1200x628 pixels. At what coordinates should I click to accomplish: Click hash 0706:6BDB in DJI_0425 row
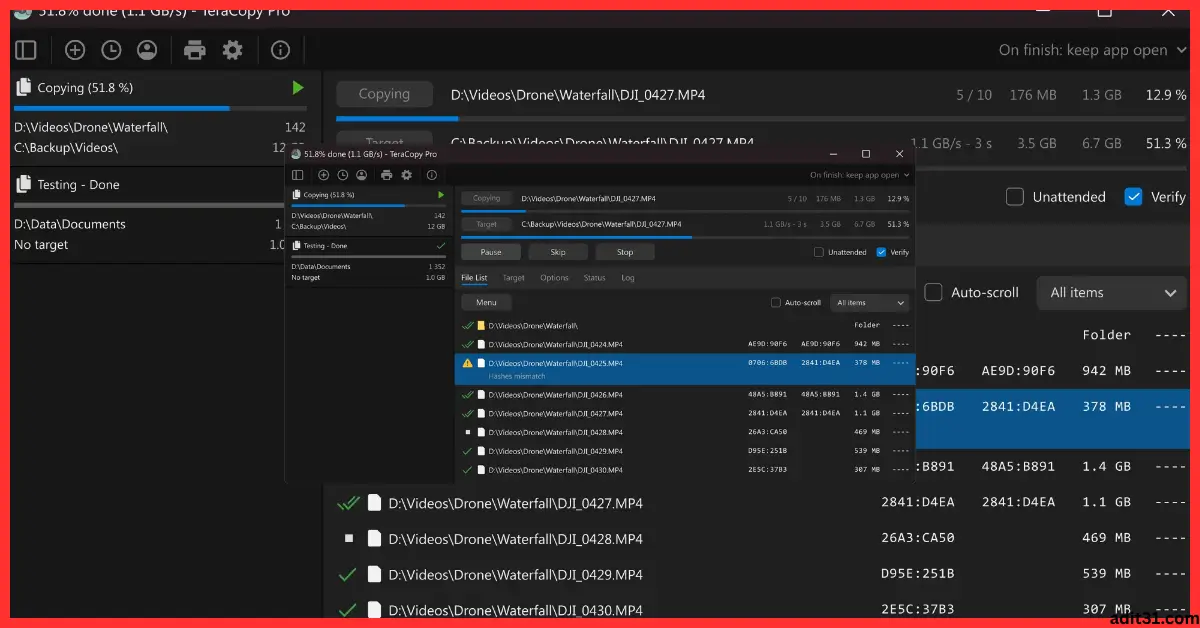pyautogui.click(x=767, y=363)
